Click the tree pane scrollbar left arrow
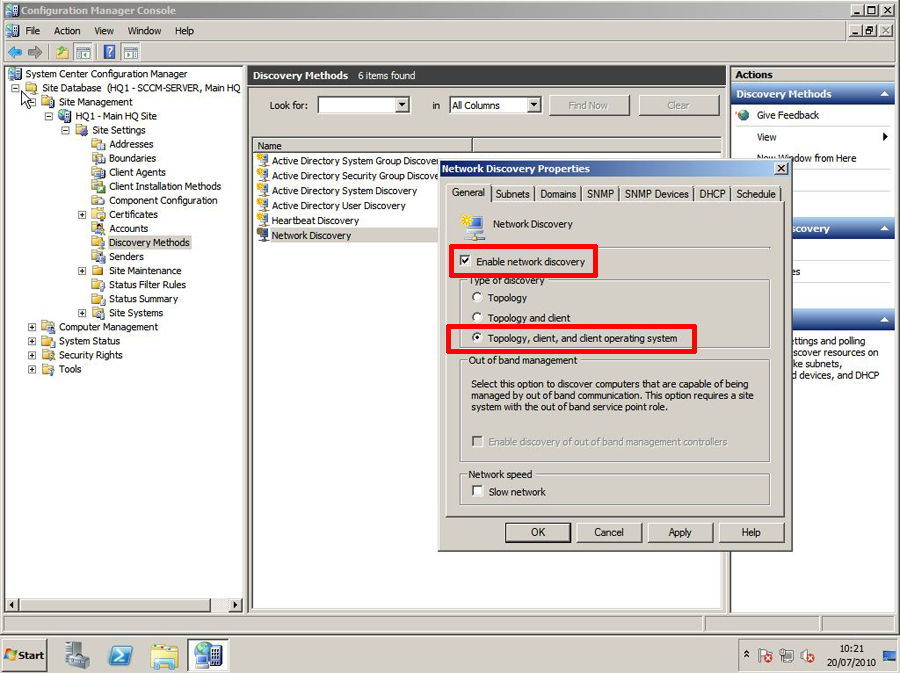This screenshot has height=673, width=900. 12,605
